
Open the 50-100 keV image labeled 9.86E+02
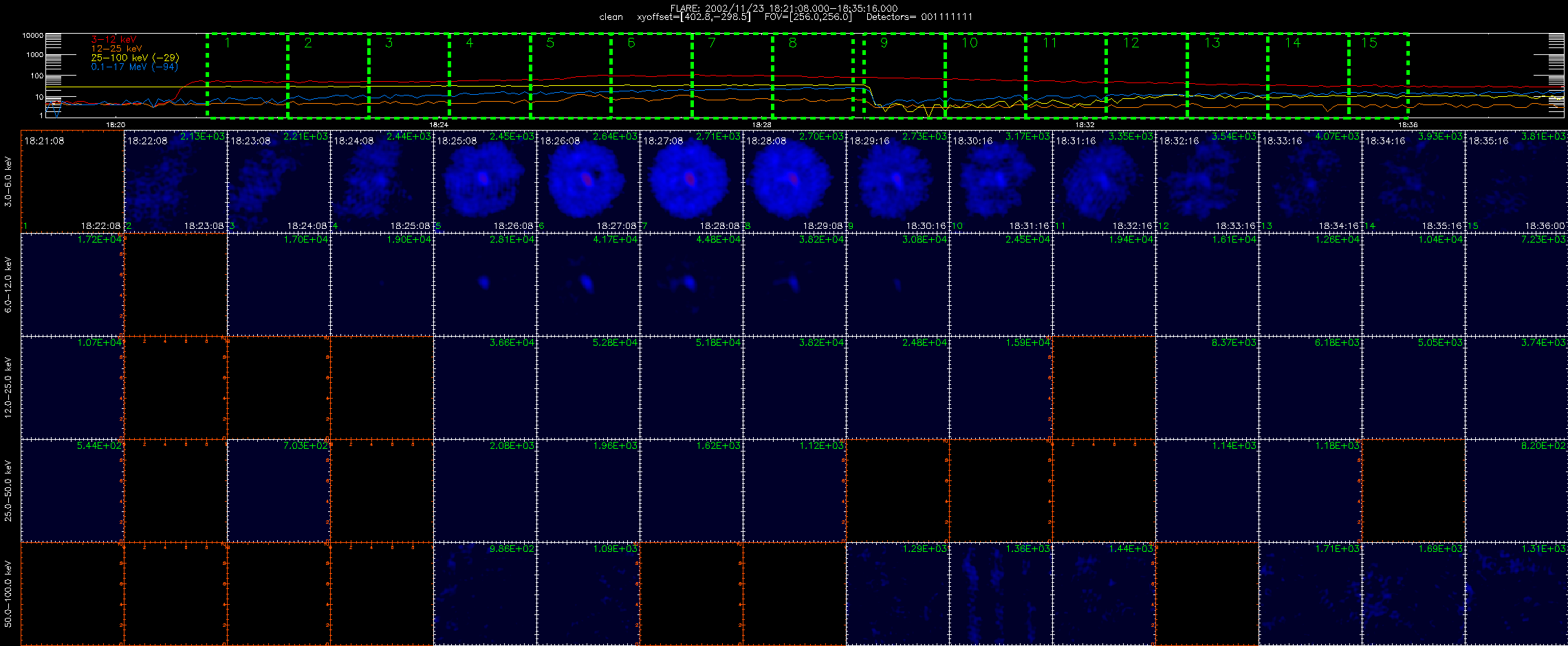click(x=485, y=594)
